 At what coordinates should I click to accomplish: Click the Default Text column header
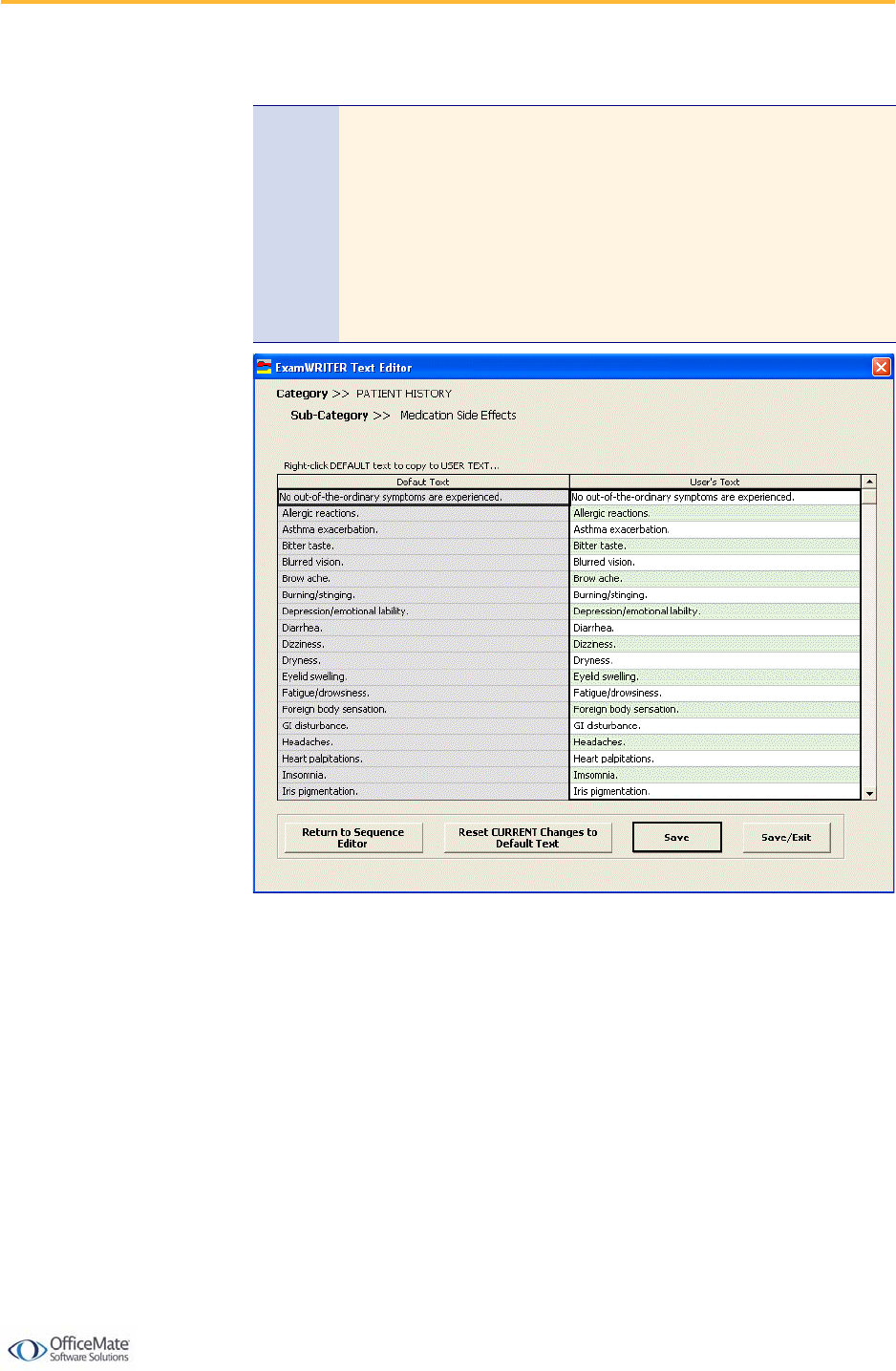423,482
